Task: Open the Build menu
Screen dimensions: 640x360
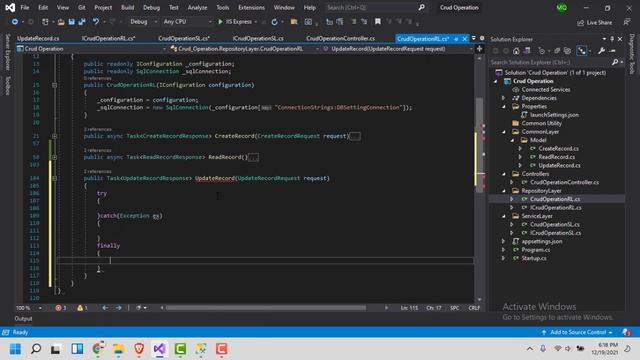Action: coord(127,7)
